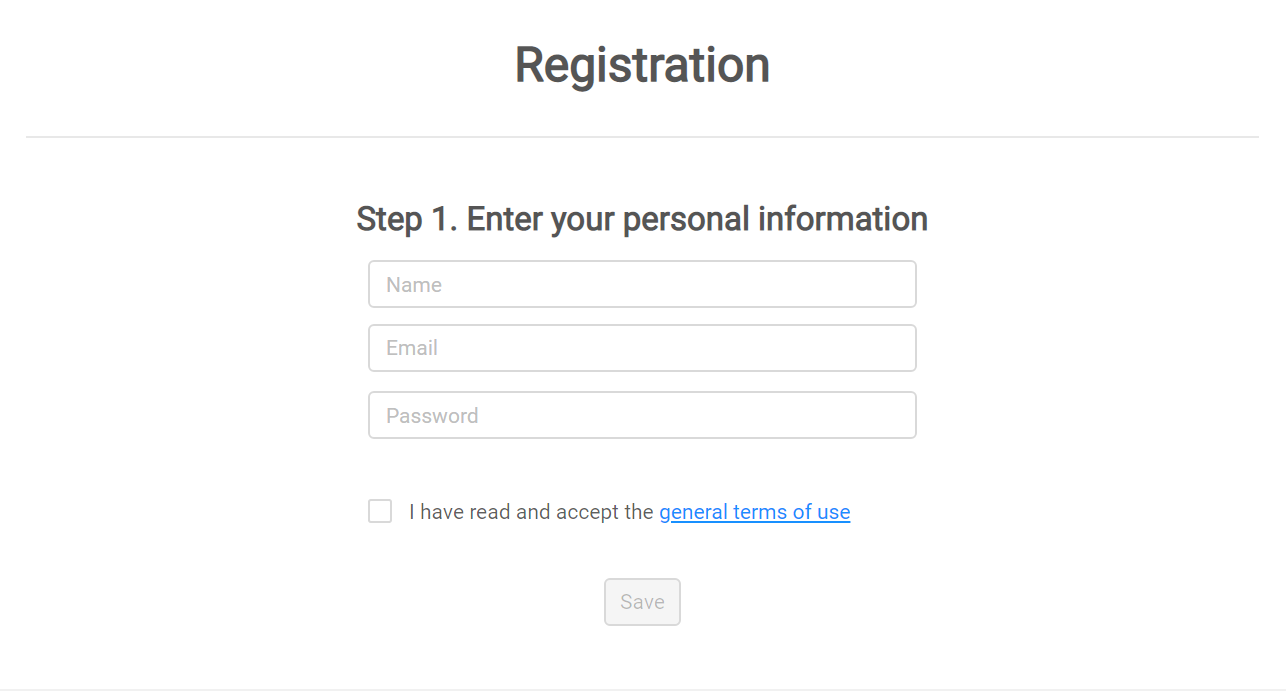Screen dimensions: 1286x691
Task: Click the word "Registration" at the top
Action: pos(642,65)
